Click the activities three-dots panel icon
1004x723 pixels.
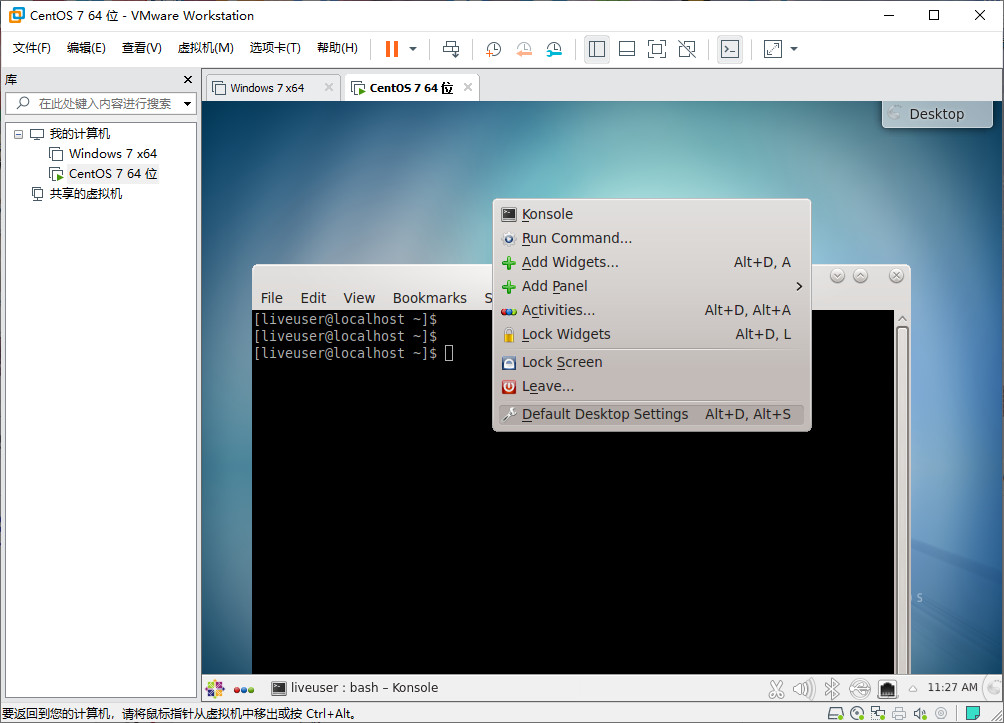(x=244, y=689)
